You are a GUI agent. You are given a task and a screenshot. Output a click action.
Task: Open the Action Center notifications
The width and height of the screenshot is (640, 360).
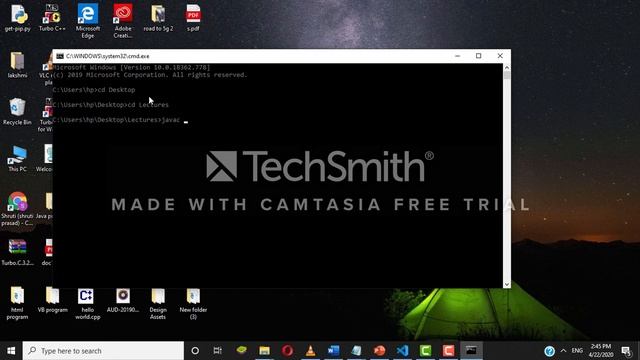coord(626,351)
